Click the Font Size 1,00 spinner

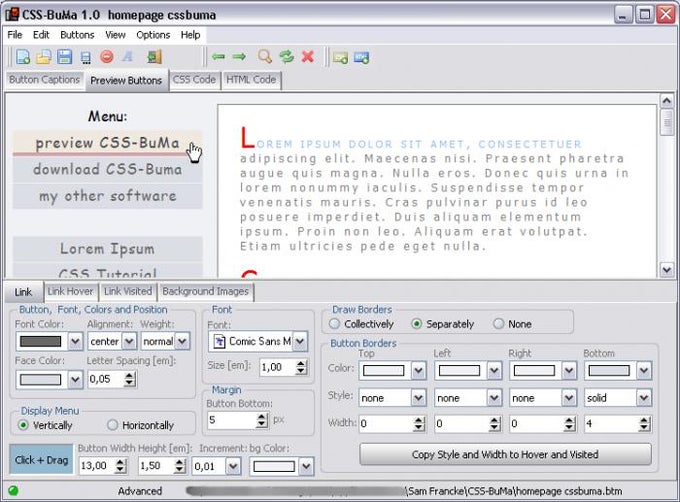pyautogui.click(x=301, y=367)
